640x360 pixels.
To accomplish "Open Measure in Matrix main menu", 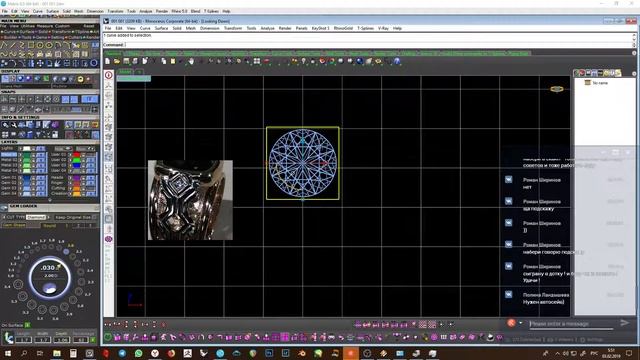I will (44, 26).
